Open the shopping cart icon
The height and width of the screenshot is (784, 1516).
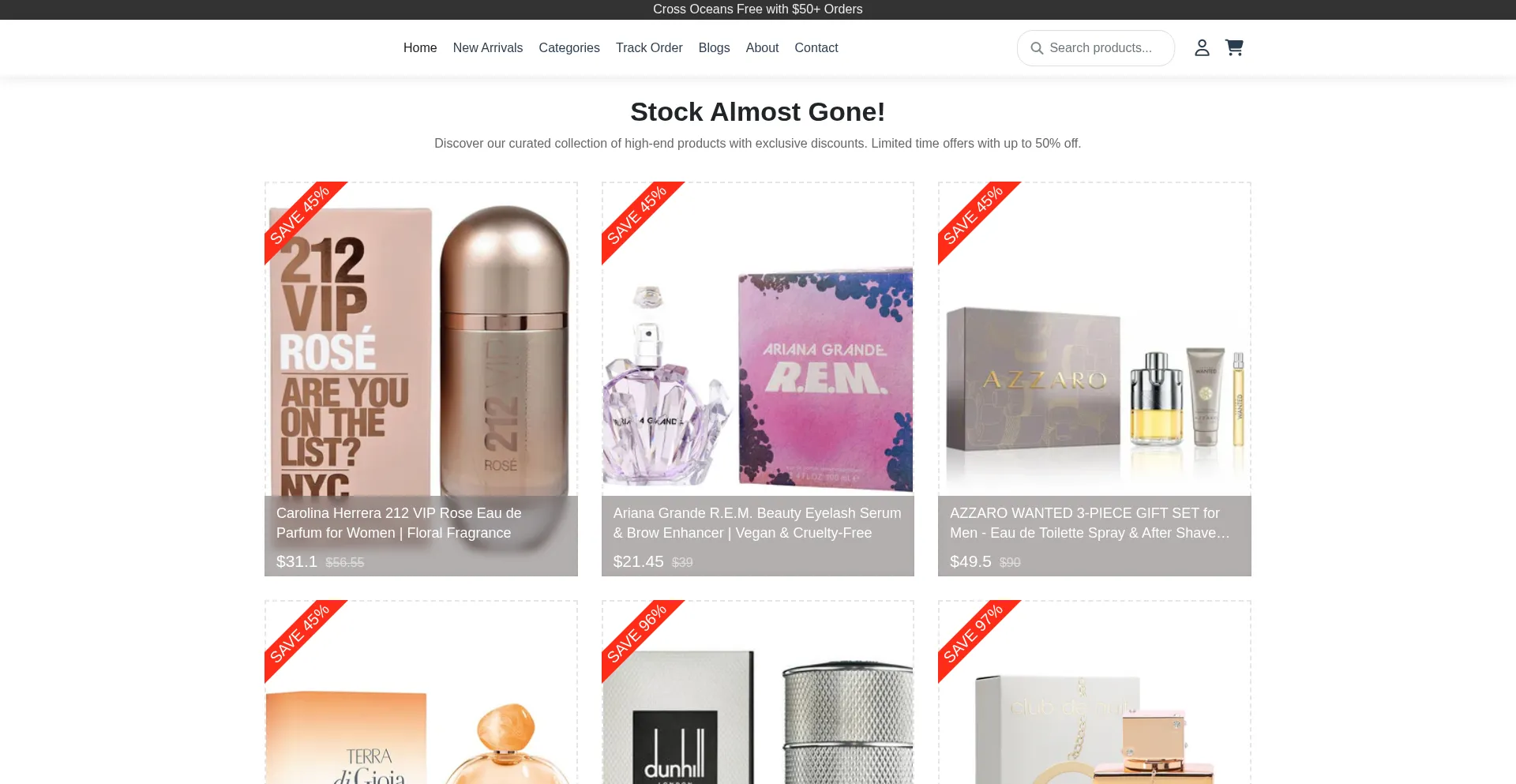click(1234, 47)
